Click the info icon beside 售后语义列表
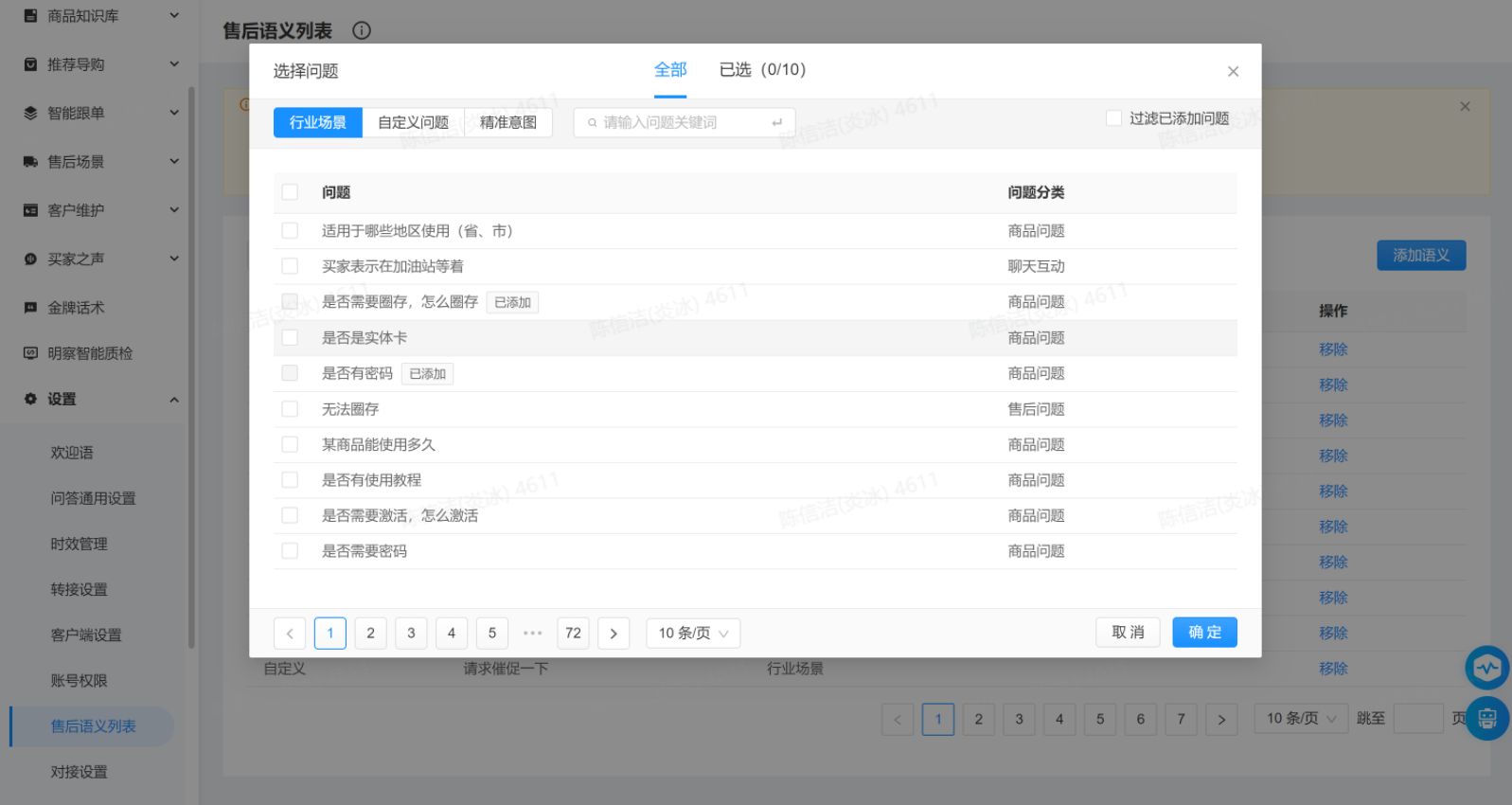The width and height of the screenshot is (1512, 805). 362,30
